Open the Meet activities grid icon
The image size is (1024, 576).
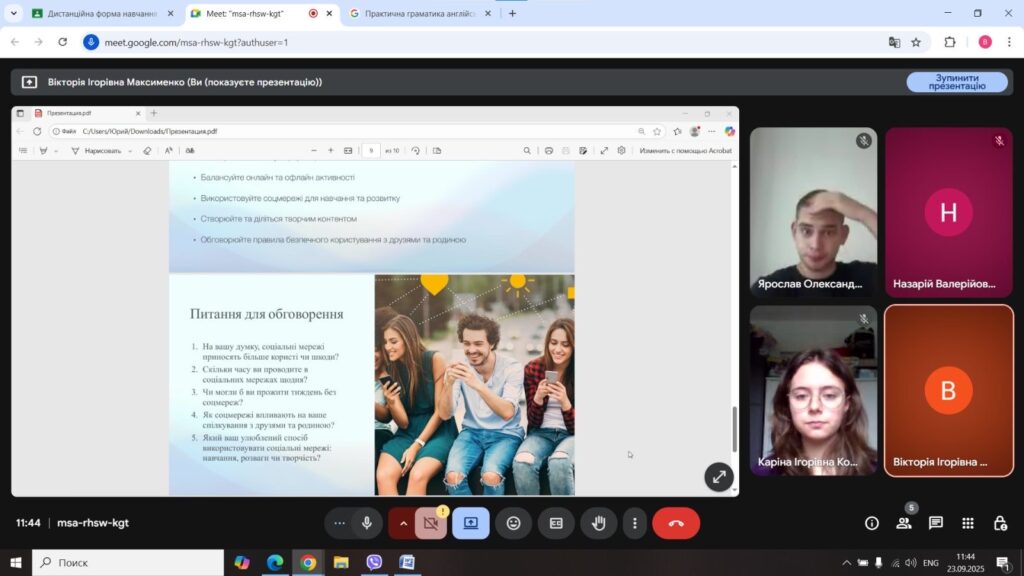[968, 523]
